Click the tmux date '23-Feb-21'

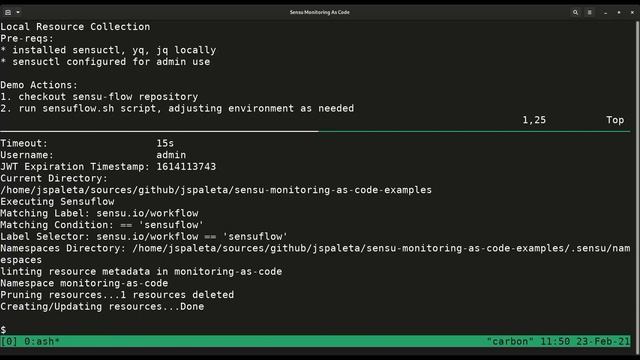point(603,342)
